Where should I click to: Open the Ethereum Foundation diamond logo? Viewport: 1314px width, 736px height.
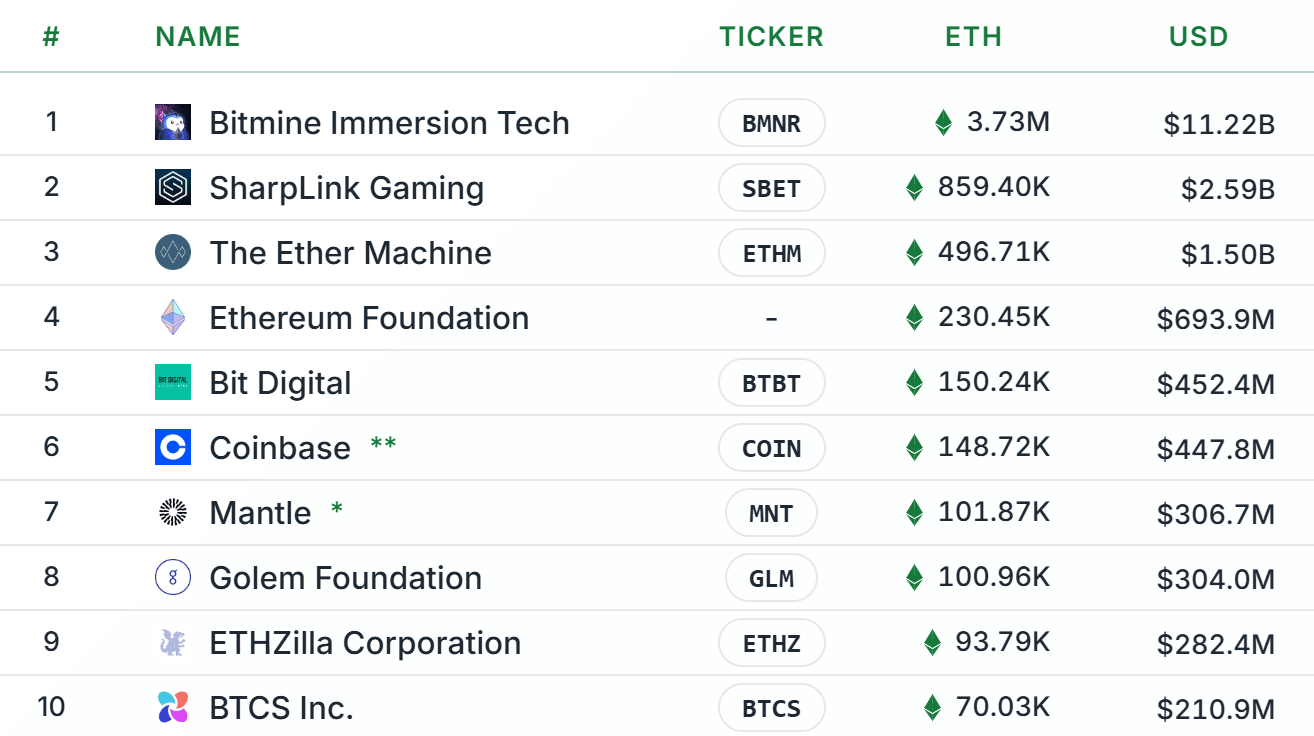[x=172, y=317]
